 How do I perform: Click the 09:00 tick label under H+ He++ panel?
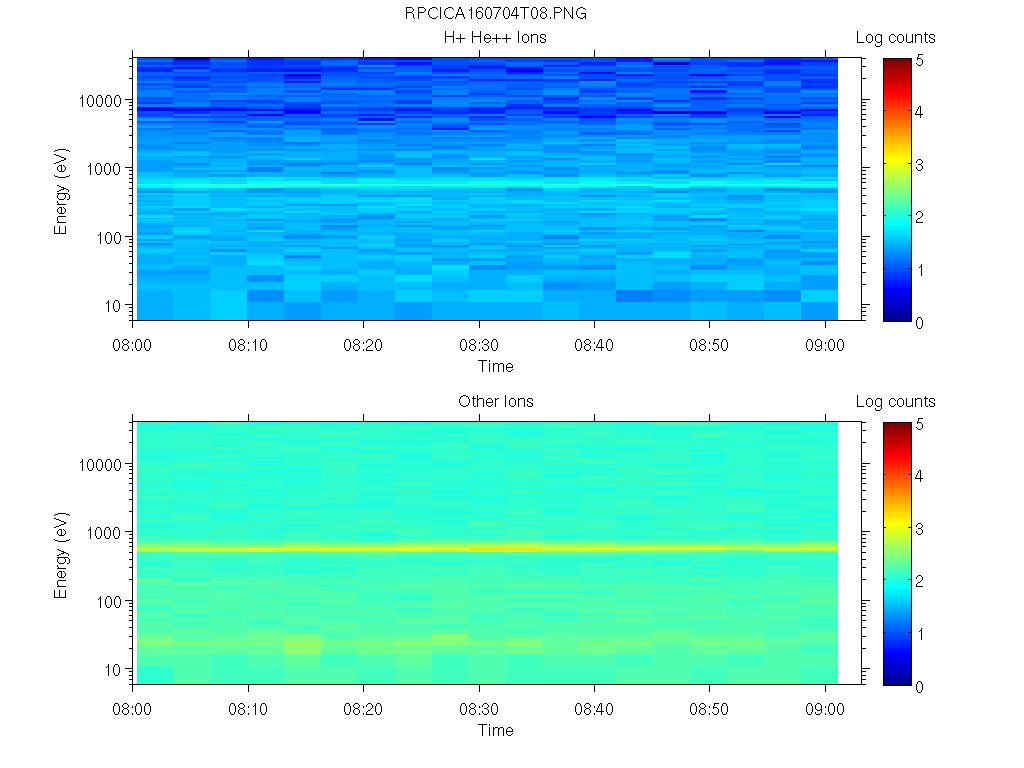pyautogui.click(x=825, y=345)
